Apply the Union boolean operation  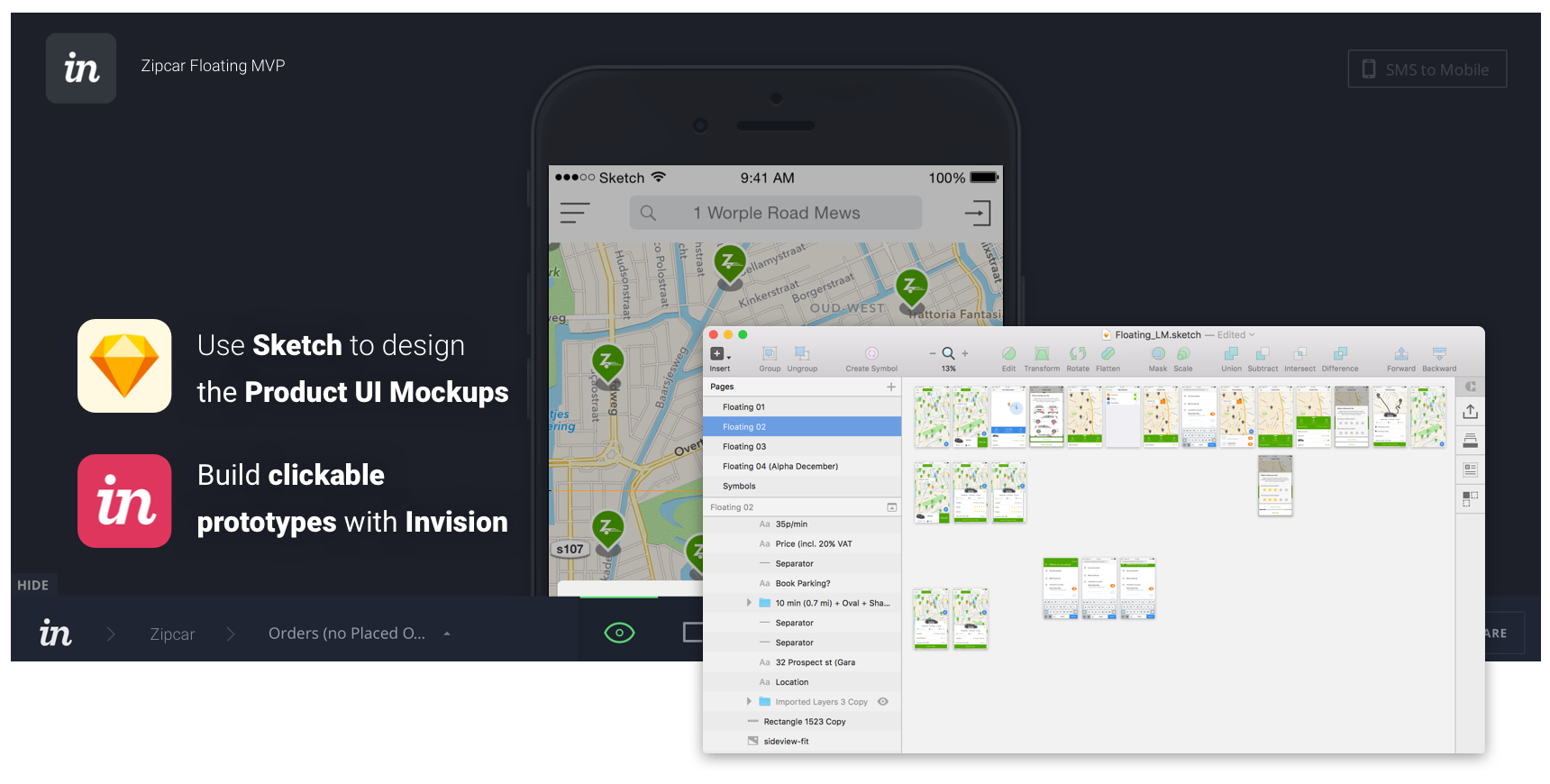click(1231, 359)
